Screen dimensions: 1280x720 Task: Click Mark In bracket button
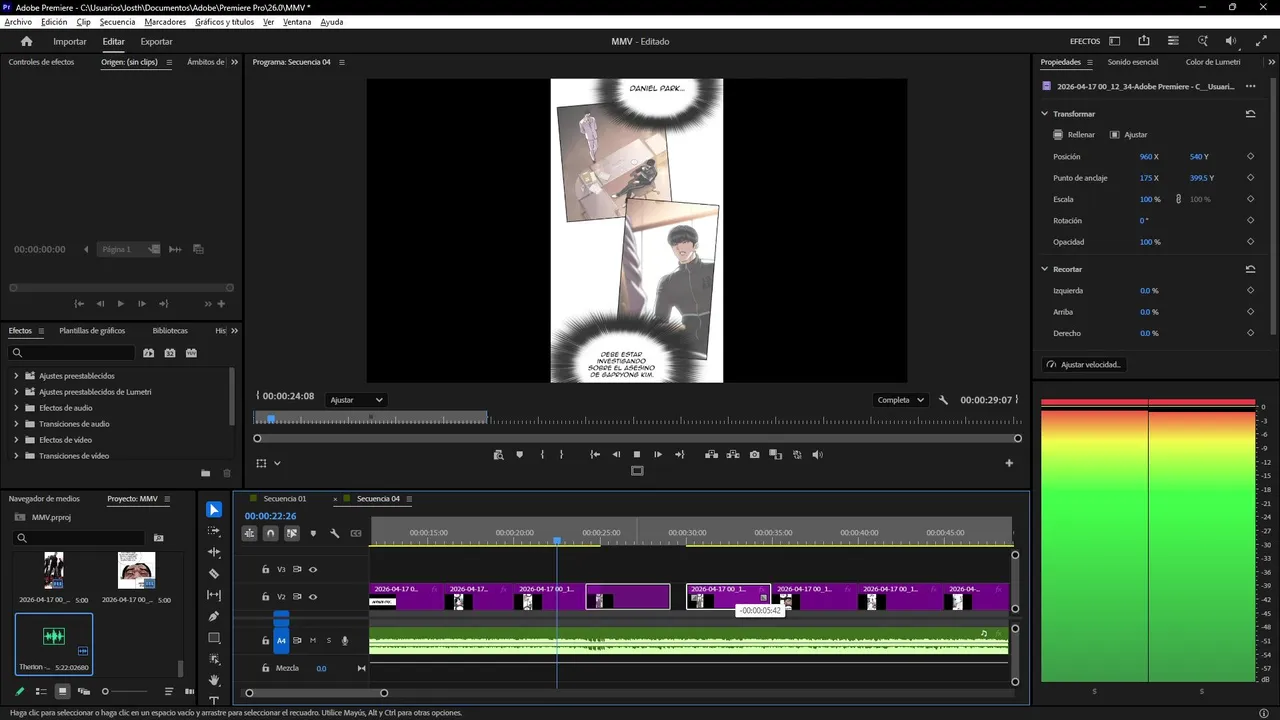(542, 455)
